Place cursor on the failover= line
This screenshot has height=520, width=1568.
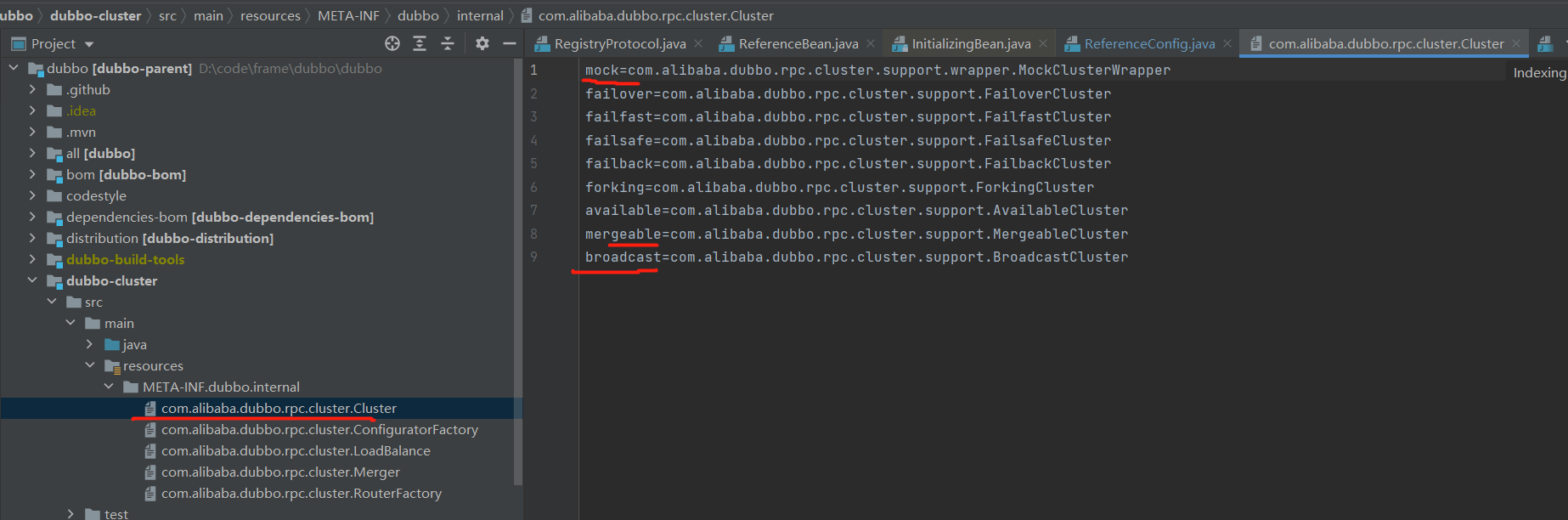pos(848,93)
